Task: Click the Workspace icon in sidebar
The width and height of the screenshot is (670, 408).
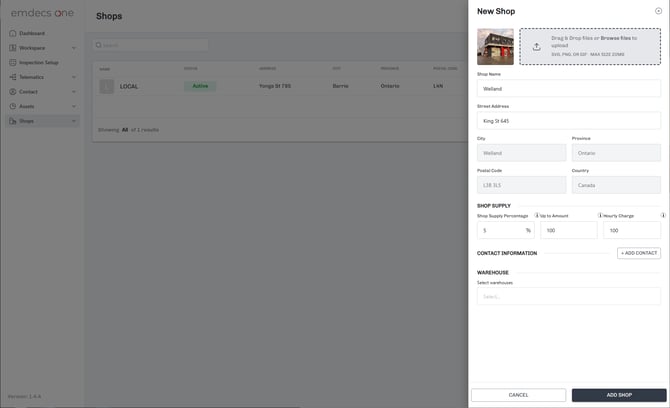Action: point(13,48)
